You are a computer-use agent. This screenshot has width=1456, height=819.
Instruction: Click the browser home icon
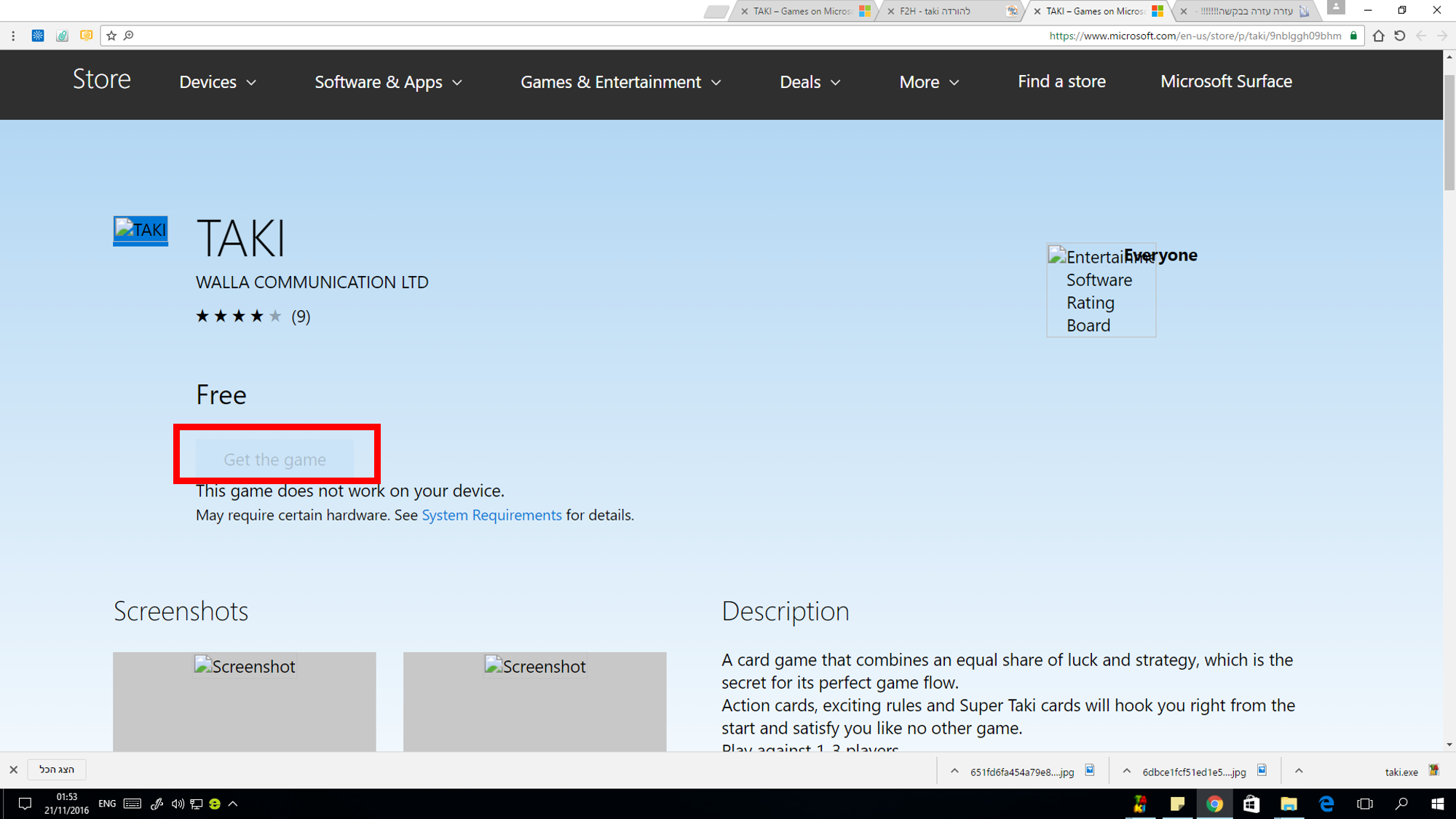coord(1378,36)
